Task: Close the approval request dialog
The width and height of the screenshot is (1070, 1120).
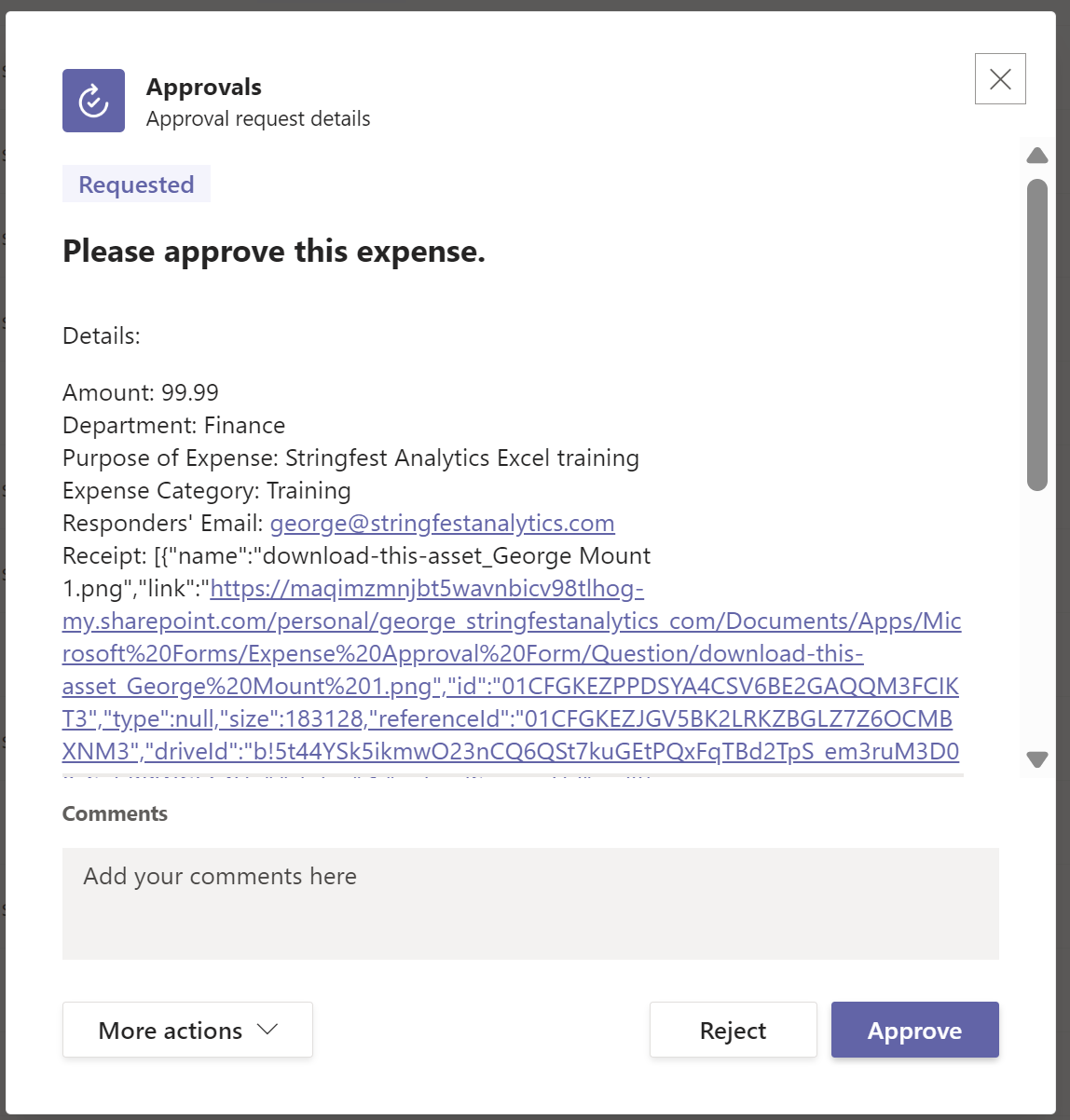Action: [x=1000, y=79]
